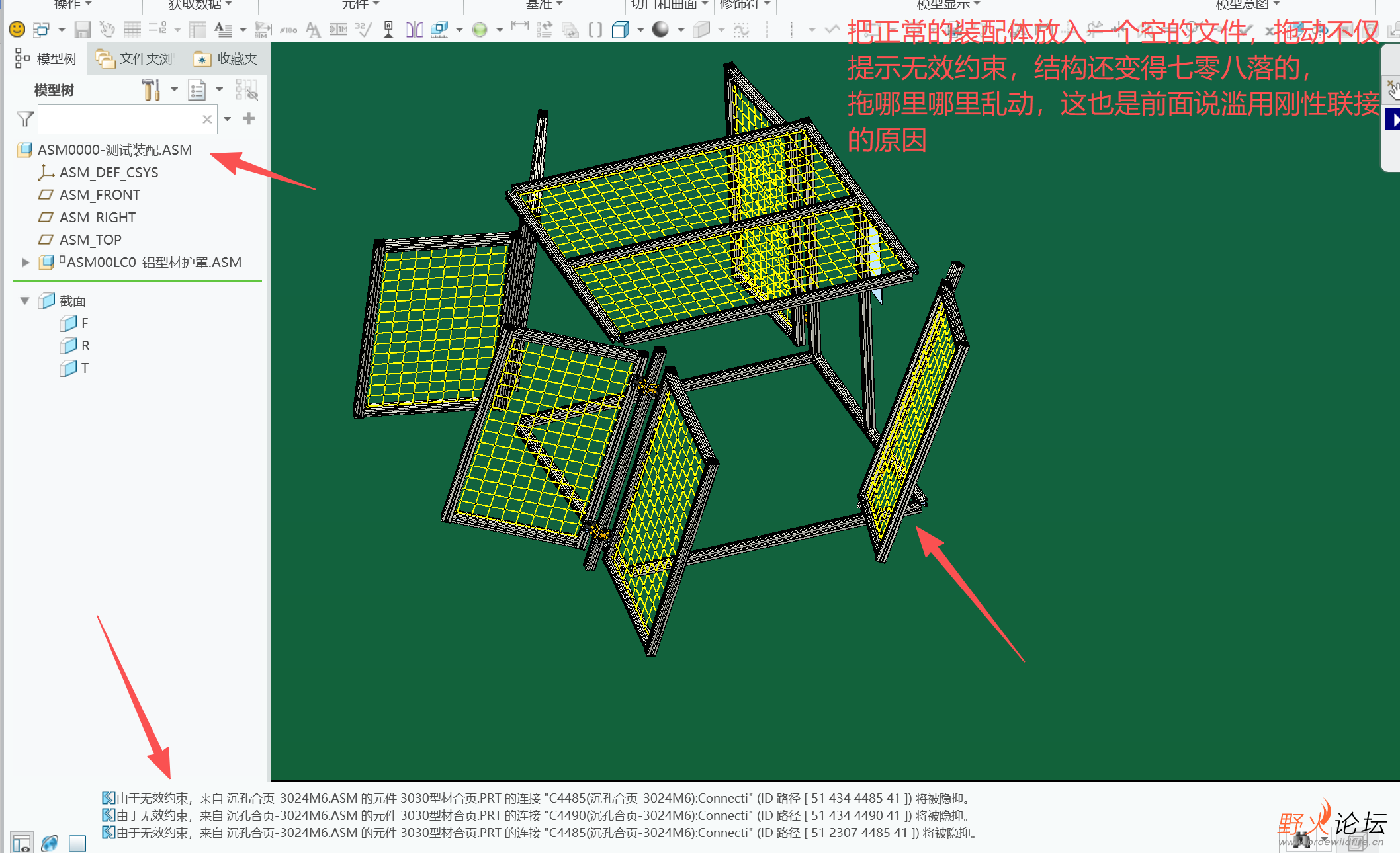Click the plus icon next to filter box
The width and height of the screenshot is (1400, 853).
click(x=249, y=118)
